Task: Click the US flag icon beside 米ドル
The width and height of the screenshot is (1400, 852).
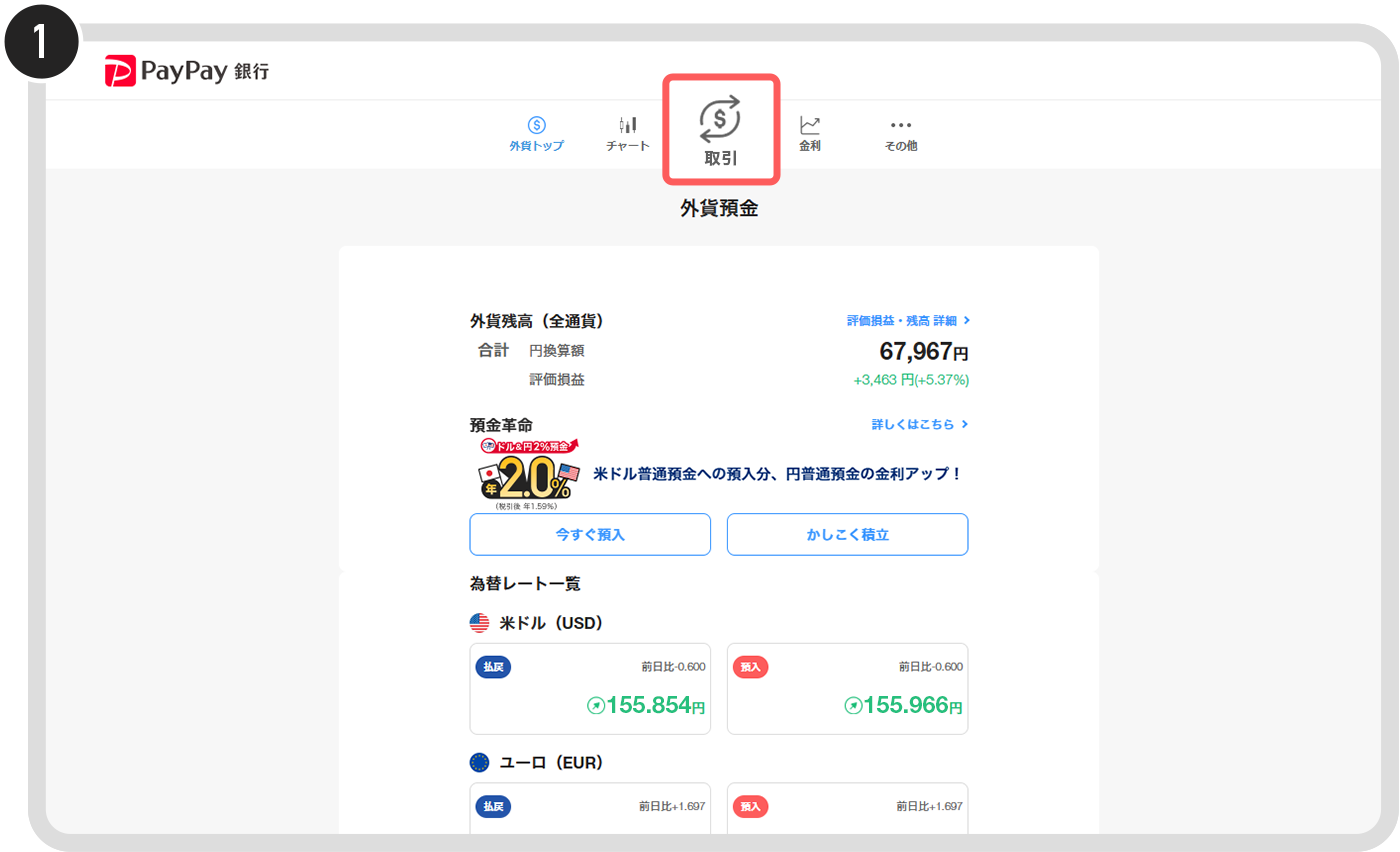Action: coord(477,621)
